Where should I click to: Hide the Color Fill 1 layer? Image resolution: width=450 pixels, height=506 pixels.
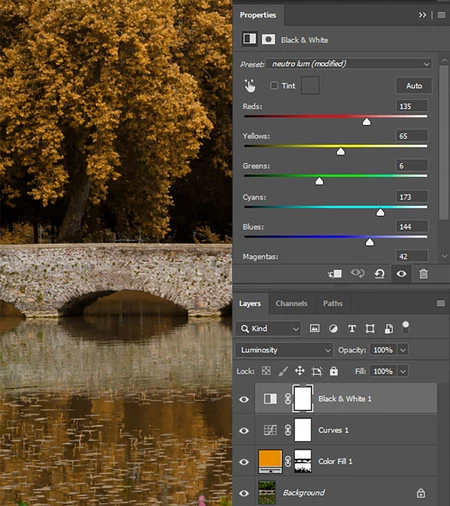pos(244,462)
